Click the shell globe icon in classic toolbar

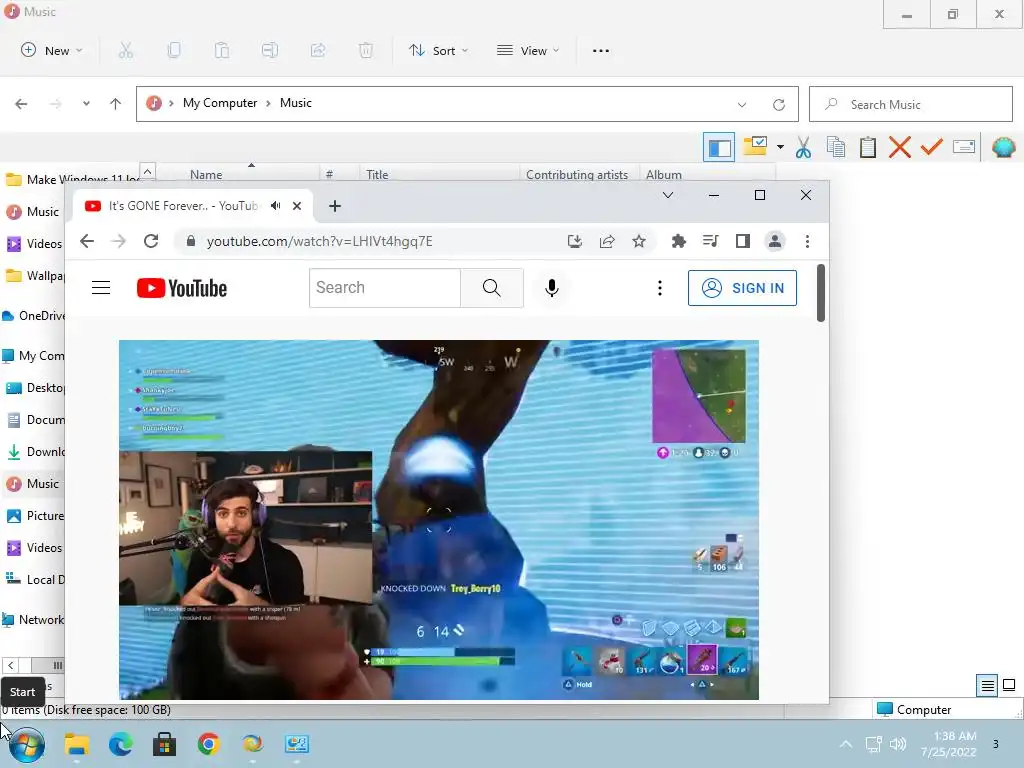pos(1004,148)
